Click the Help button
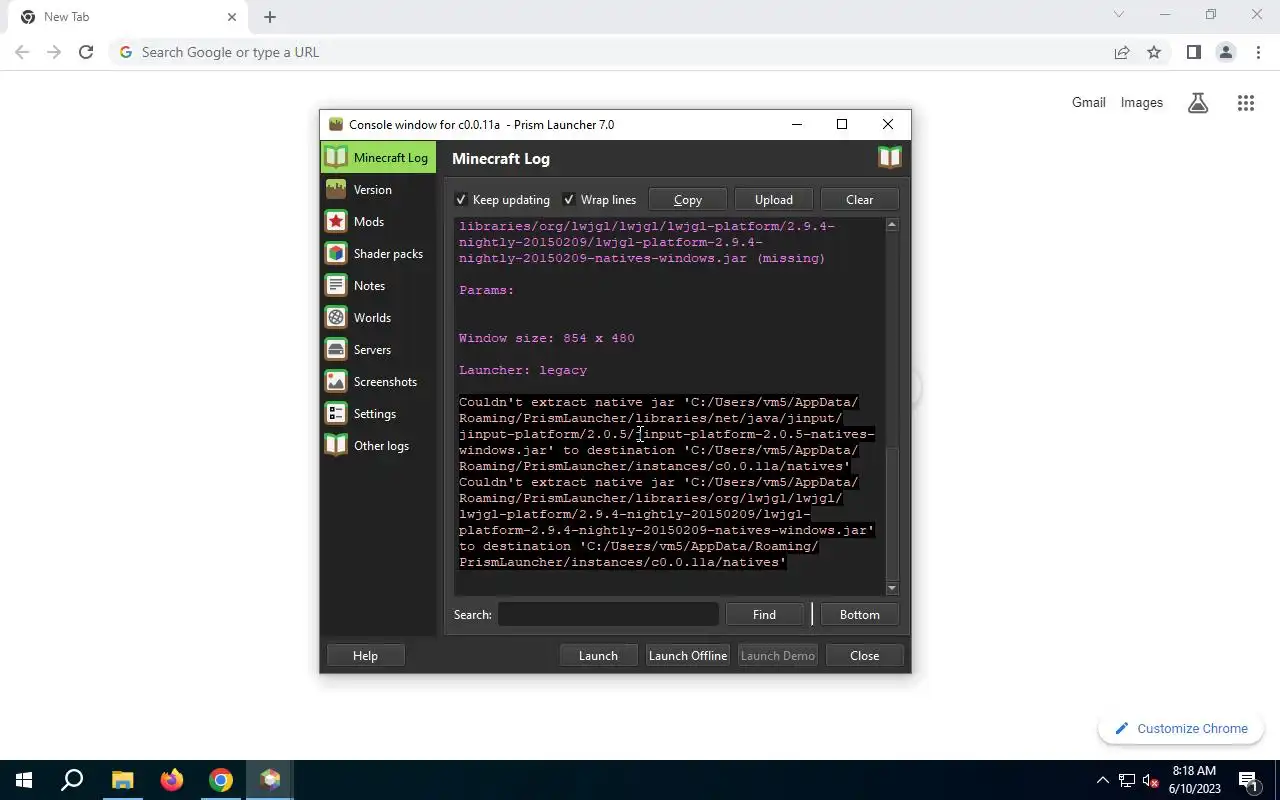The width and height of the screenshot is (1280, 800). (365, 655)
